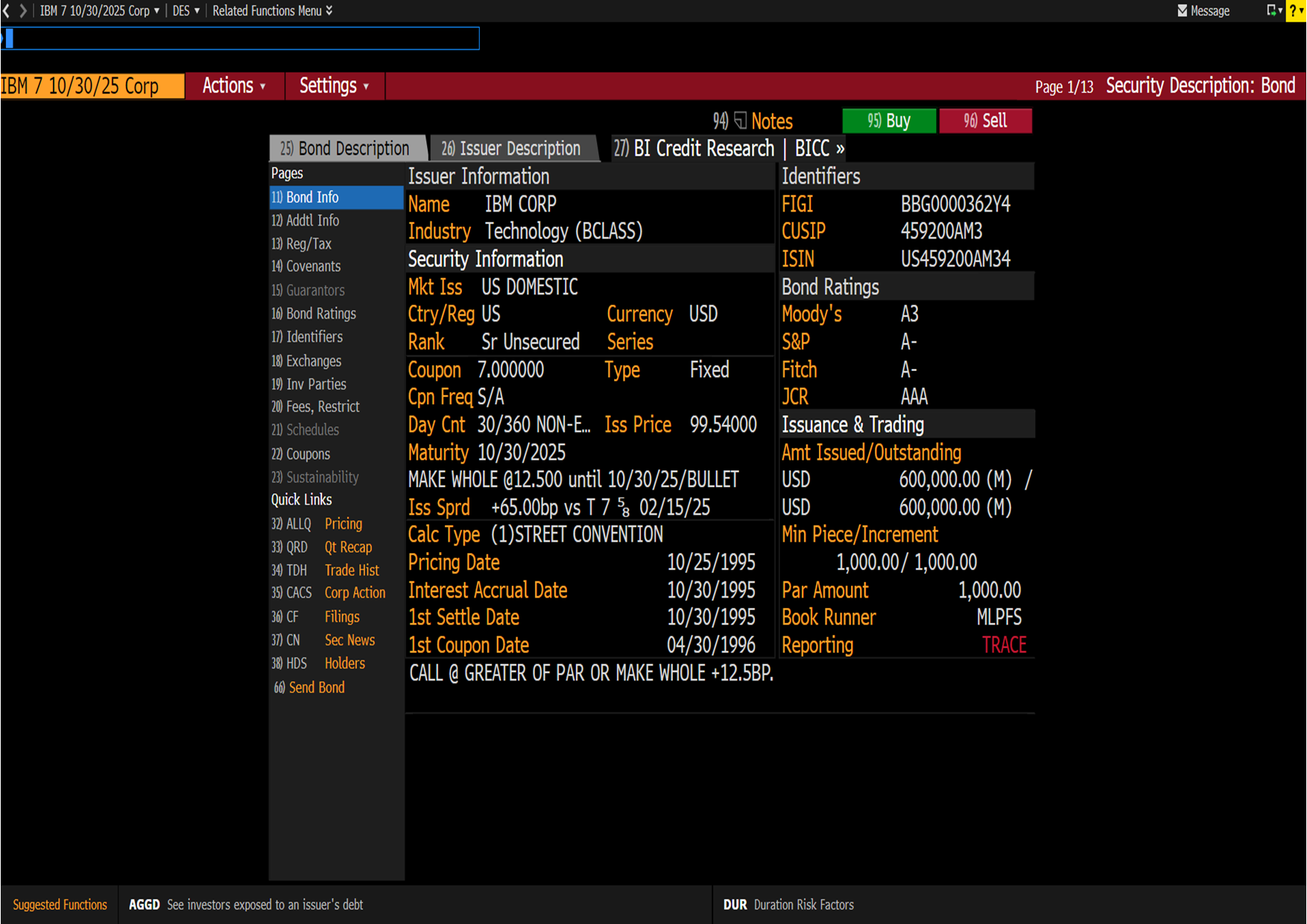Screen dimensions: 1307x924
Task: Click the yellow help question mark icon
Action: coord(1294,10)
